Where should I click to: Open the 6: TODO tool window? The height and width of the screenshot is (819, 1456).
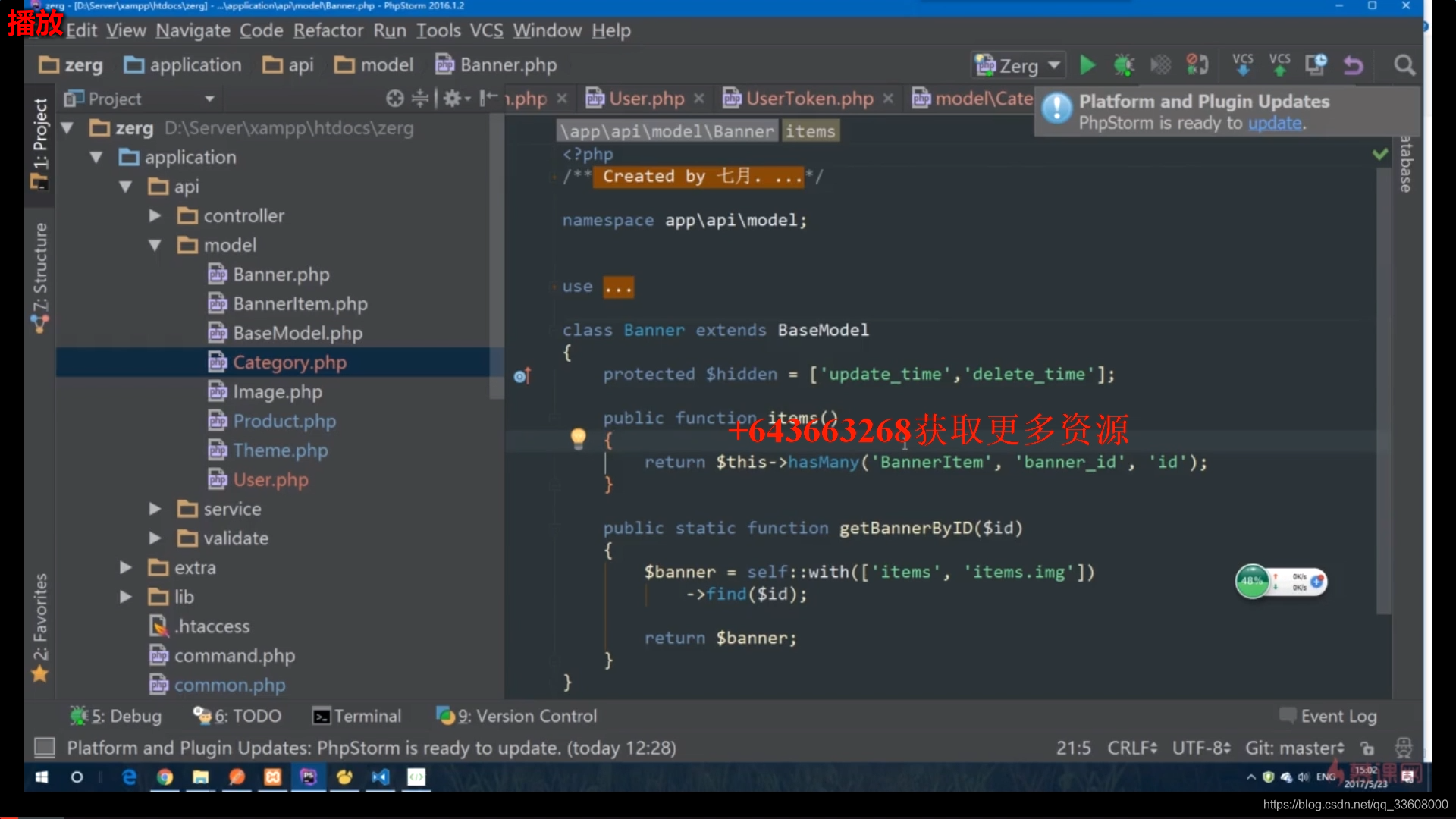coord(237,716)
